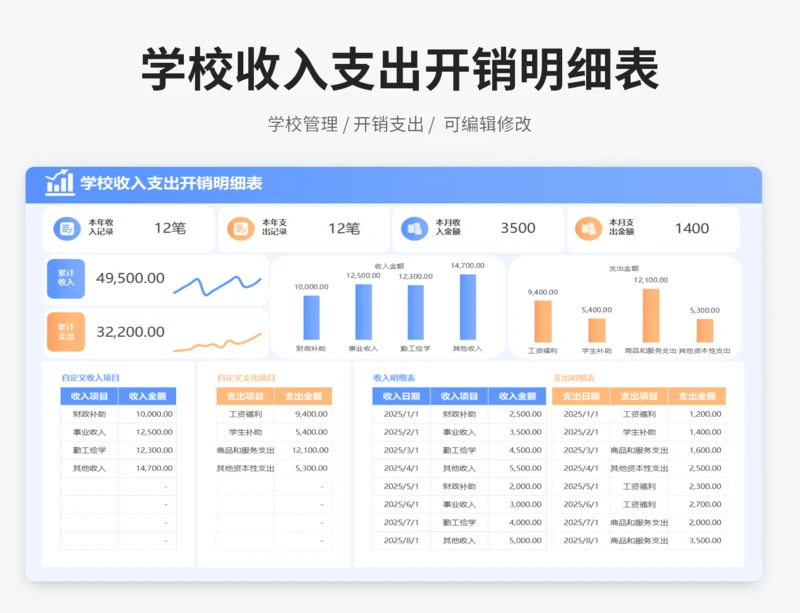
Task: Click the 12笔 value beside 本年收入记录
Action: click(x=170, y=228)
